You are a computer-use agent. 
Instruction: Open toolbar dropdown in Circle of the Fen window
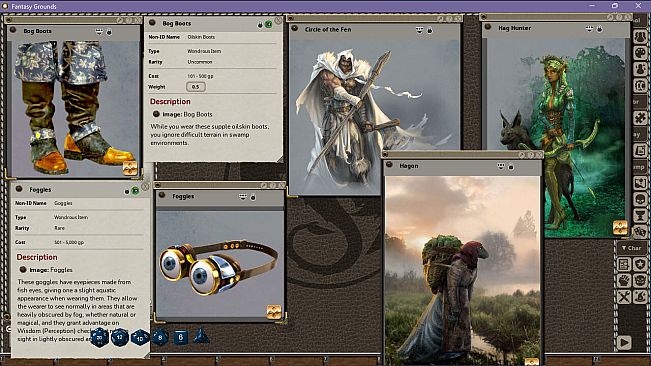coord(420,30)
